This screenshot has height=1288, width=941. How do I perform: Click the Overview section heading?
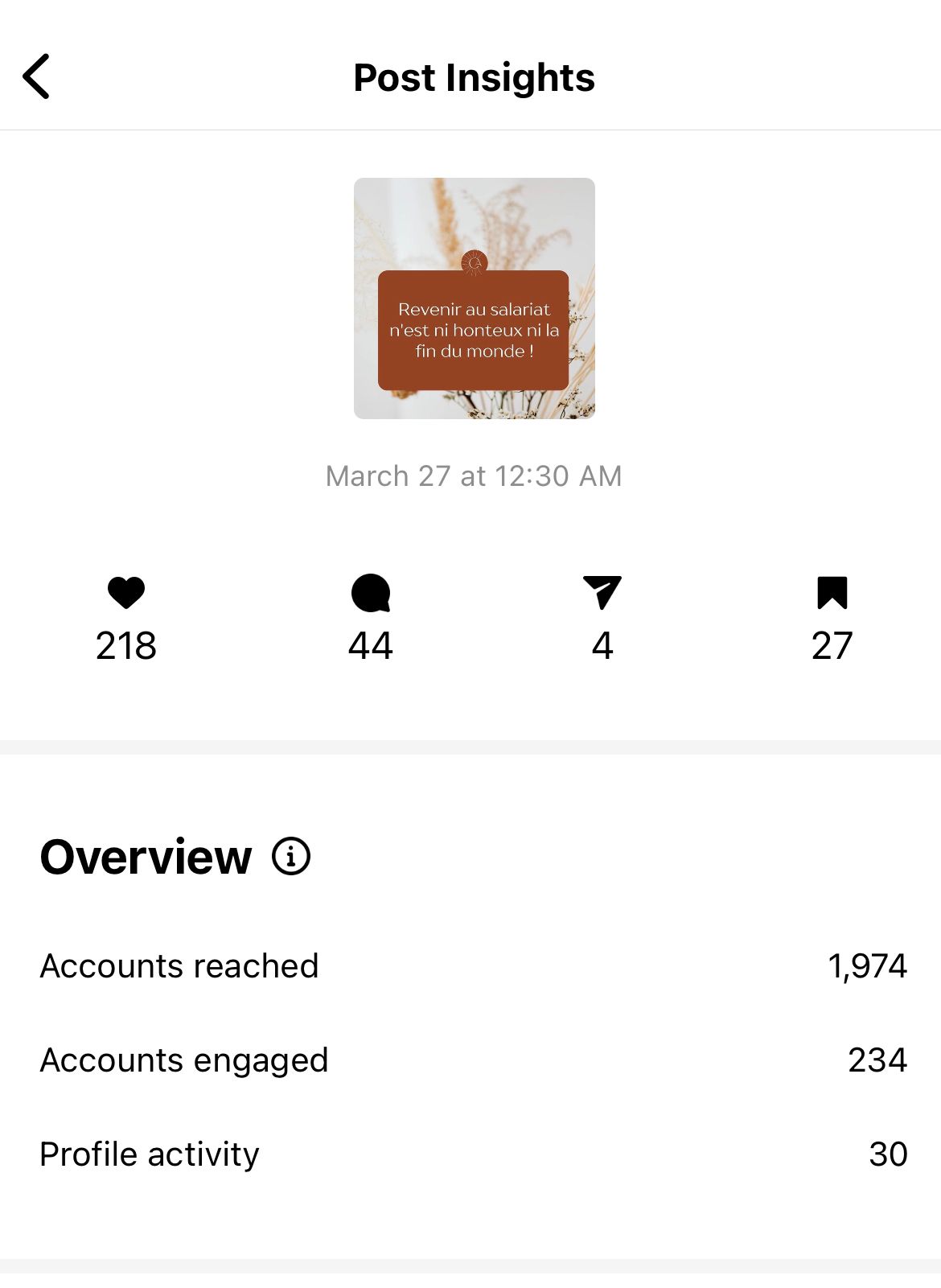tap(146, 857)
